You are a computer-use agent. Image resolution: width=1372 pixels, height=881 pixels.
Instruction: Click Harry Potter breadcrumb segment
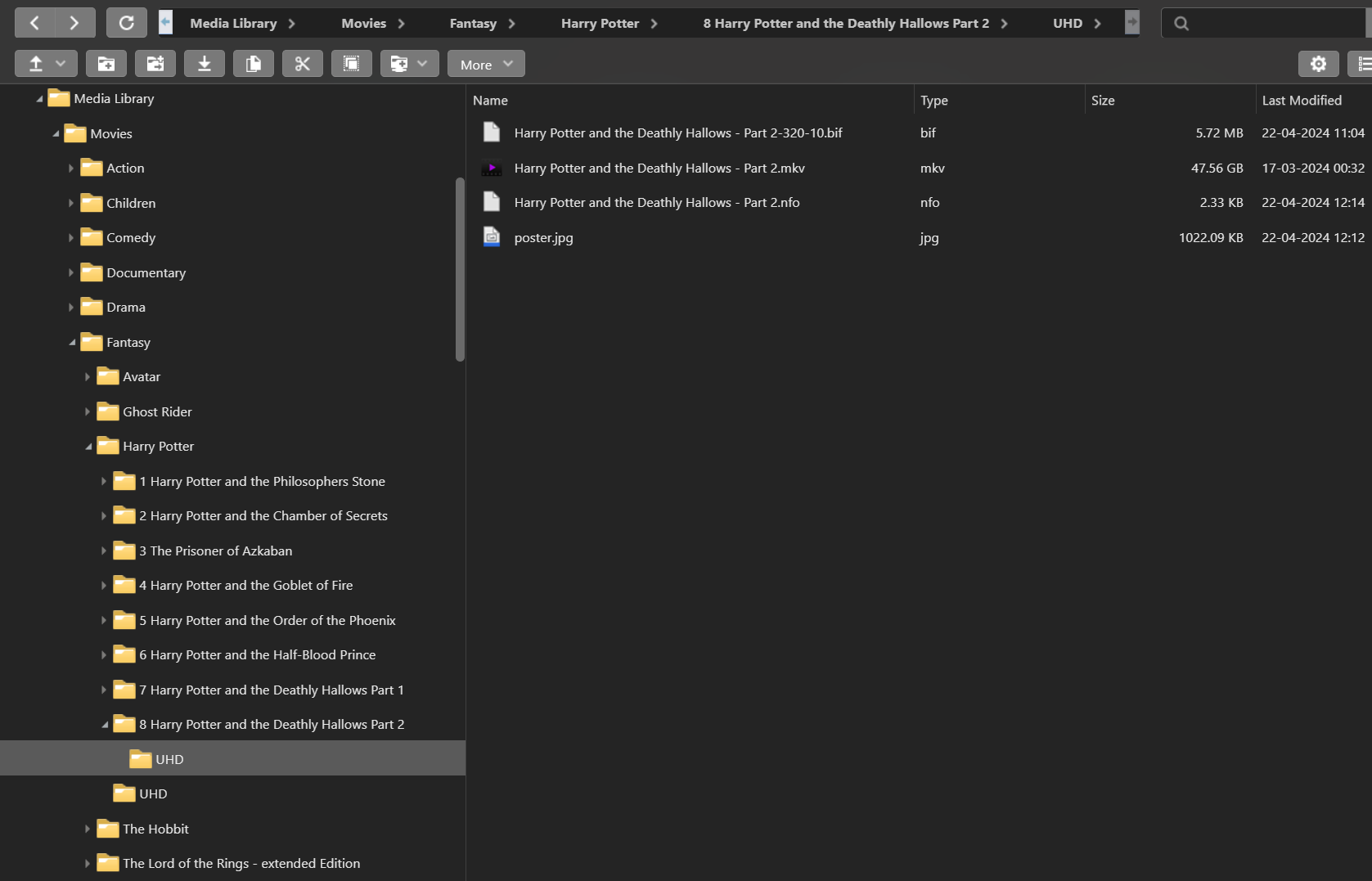(600, 23)
